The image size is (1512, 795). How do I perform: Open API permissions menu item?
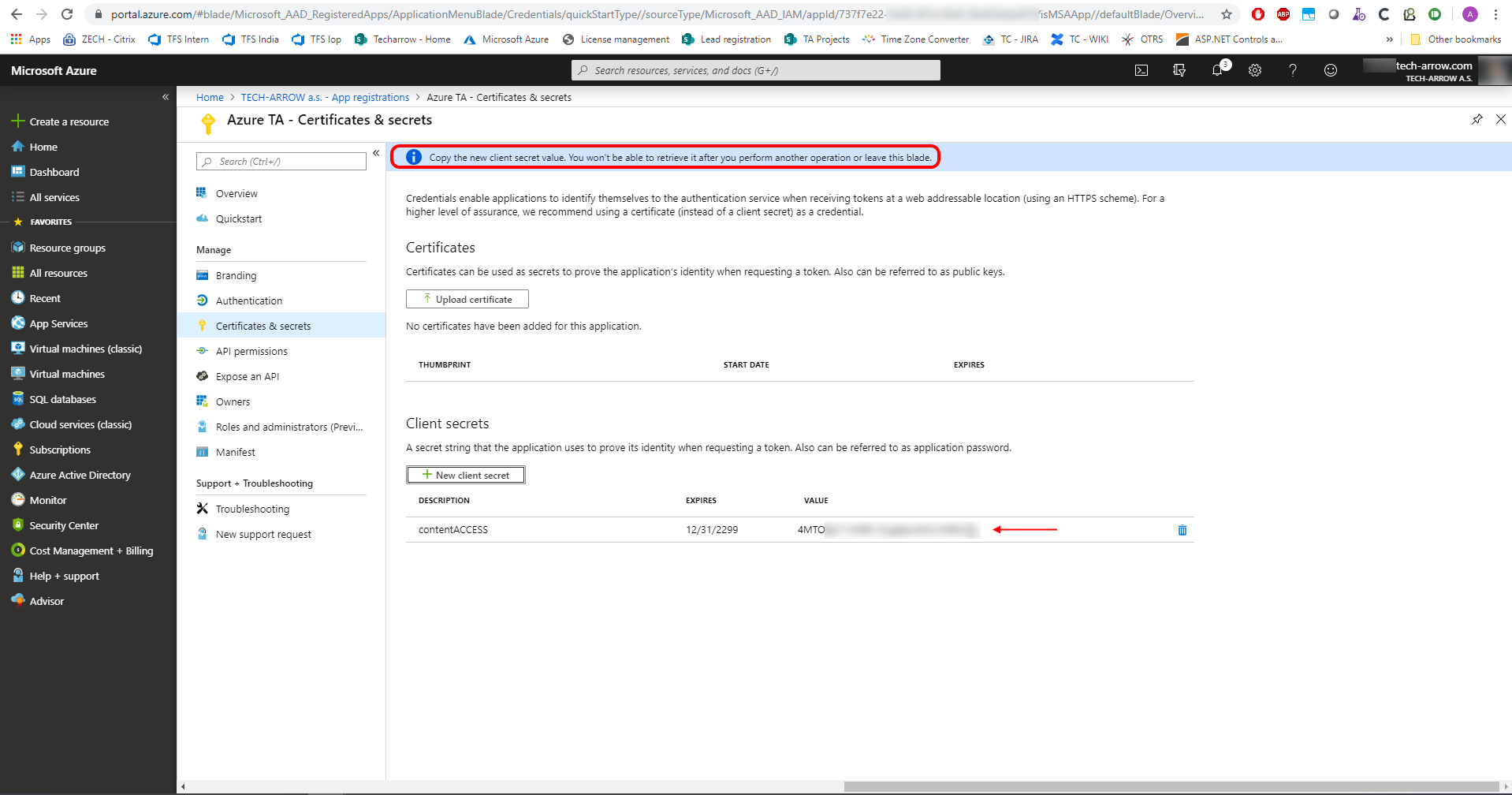coord(251,352)
